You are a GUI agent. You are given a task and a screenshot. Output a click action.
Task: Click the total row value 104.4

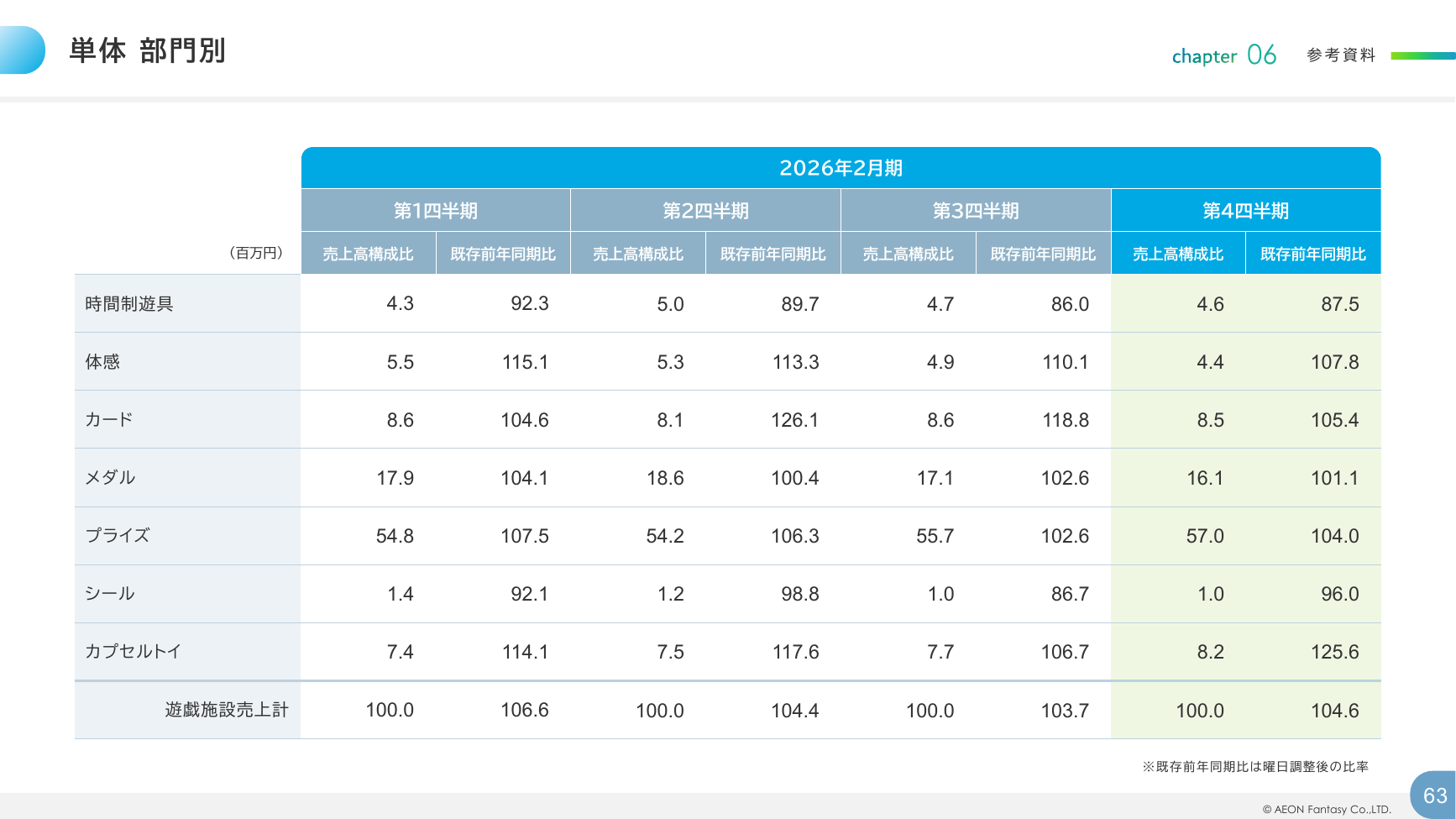click(795, 711)
